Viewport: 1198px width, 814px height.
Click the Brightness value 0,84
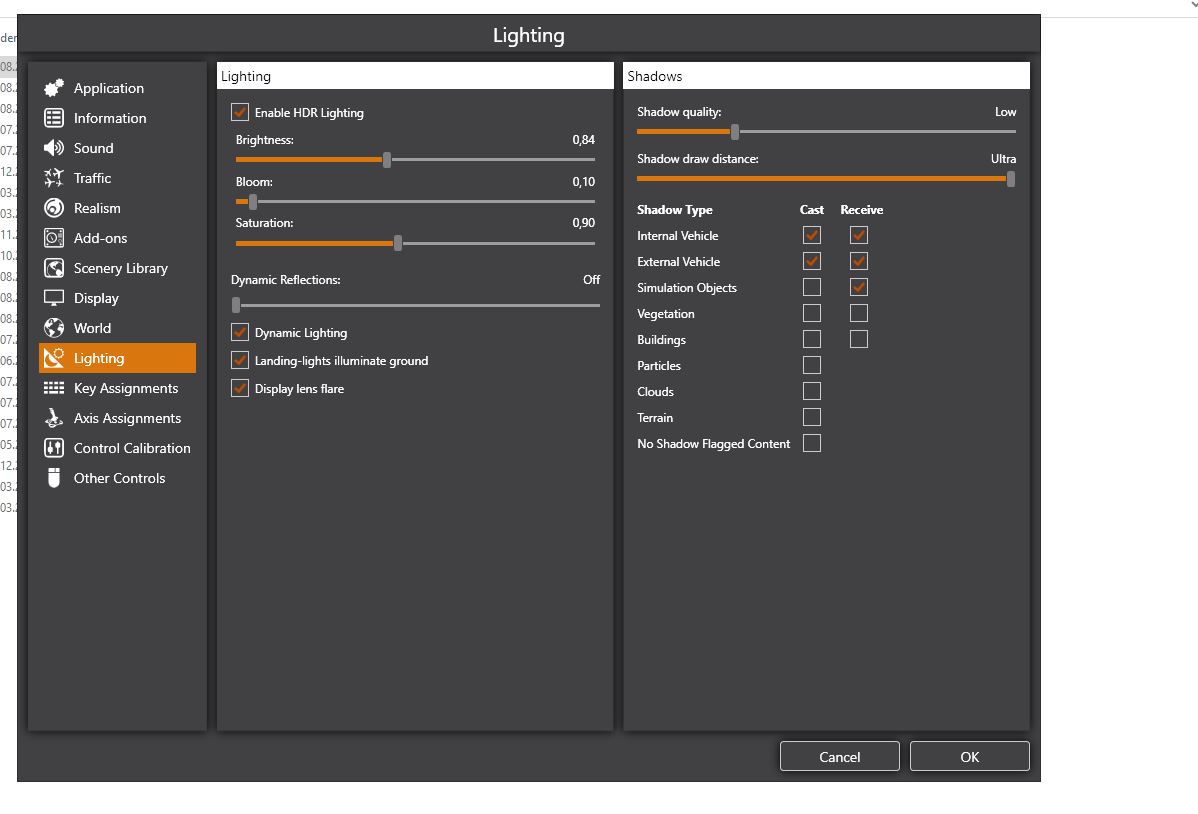tap(584, 140)
